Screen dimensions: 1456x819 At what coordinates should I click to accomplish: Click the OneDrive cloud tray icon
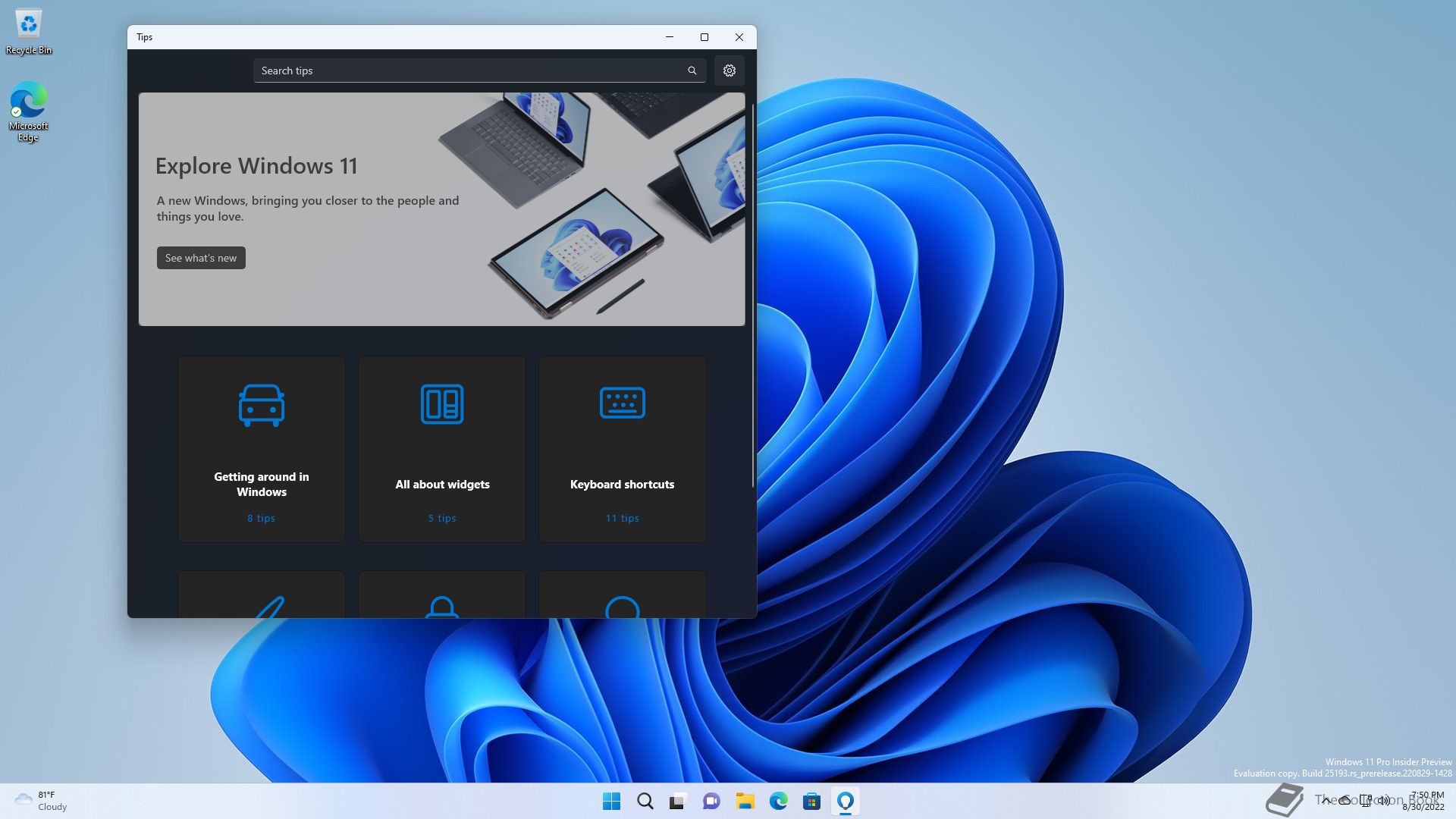[x=1345, y=800]
